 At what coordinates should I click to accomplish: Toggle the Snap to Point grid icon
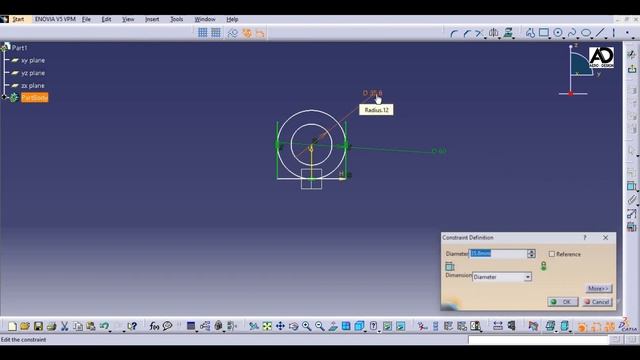pyautogui.click(x=216, y=33)
